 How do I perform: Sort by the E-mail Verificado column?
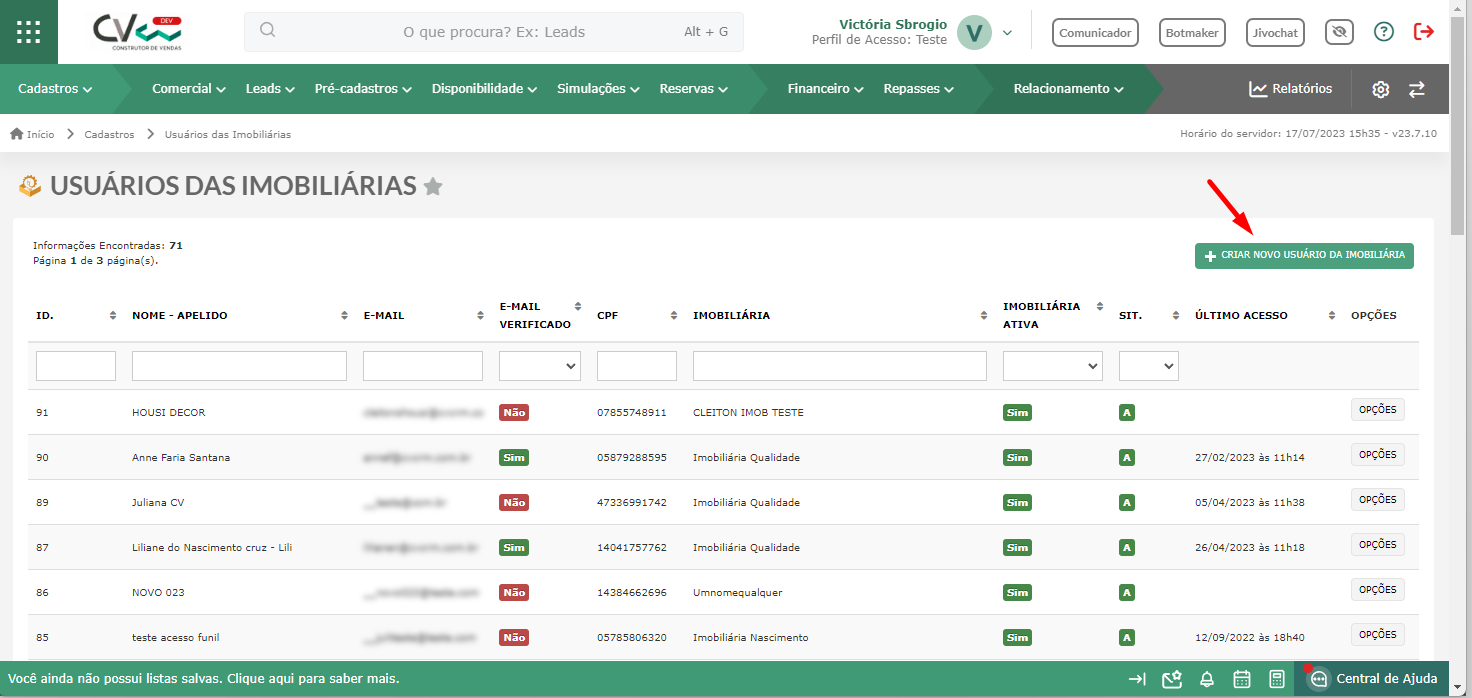click(577, 307)
